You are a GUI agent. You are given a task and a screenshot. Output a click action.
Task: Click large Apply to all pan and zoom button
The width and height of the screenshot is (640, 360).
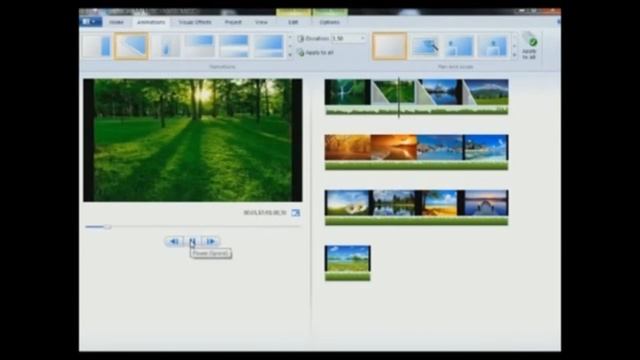click(x=529, y=46)
